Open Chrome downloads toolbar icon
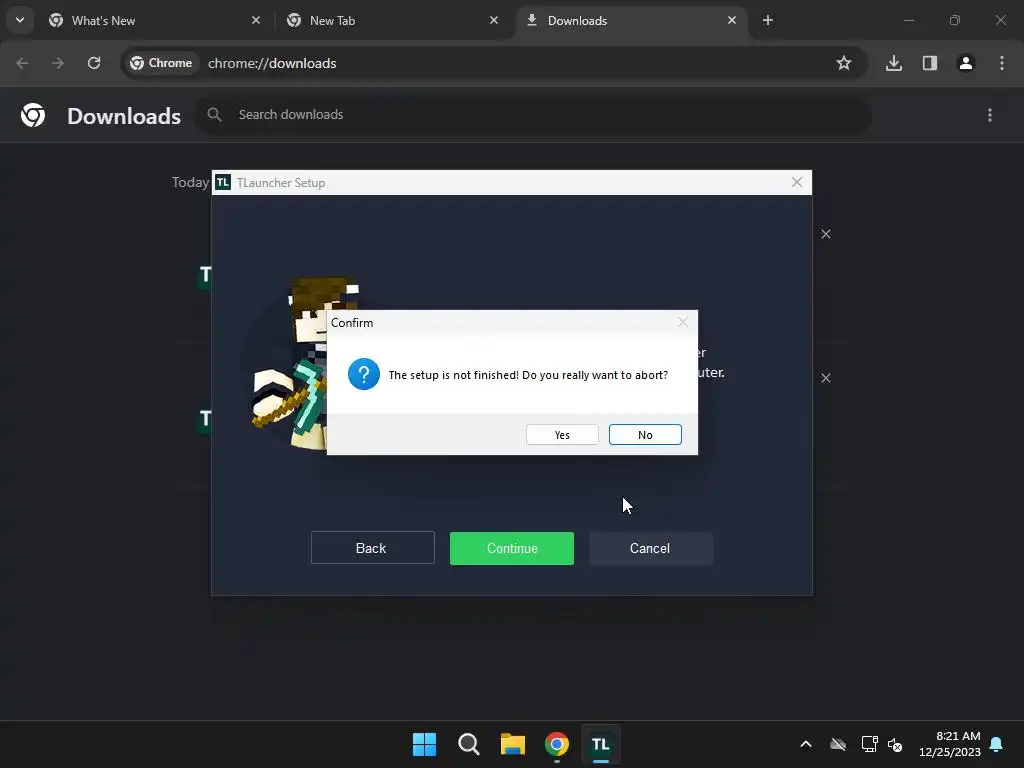The height and width of the screenshot is (768, 1024). coord(894,63)
